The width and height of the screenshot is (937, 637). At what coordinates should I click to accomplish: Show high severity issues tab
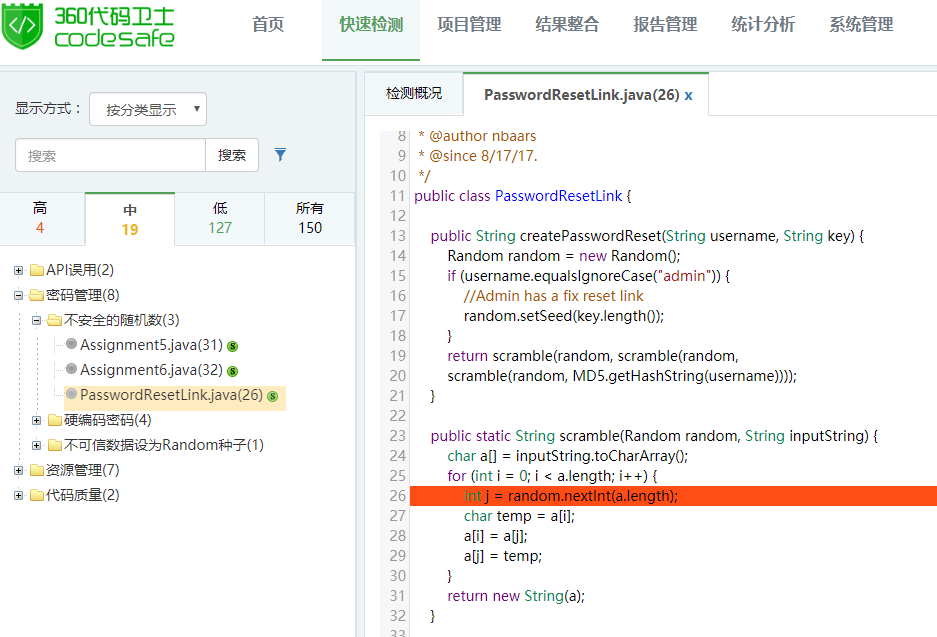tap(40, 217)
